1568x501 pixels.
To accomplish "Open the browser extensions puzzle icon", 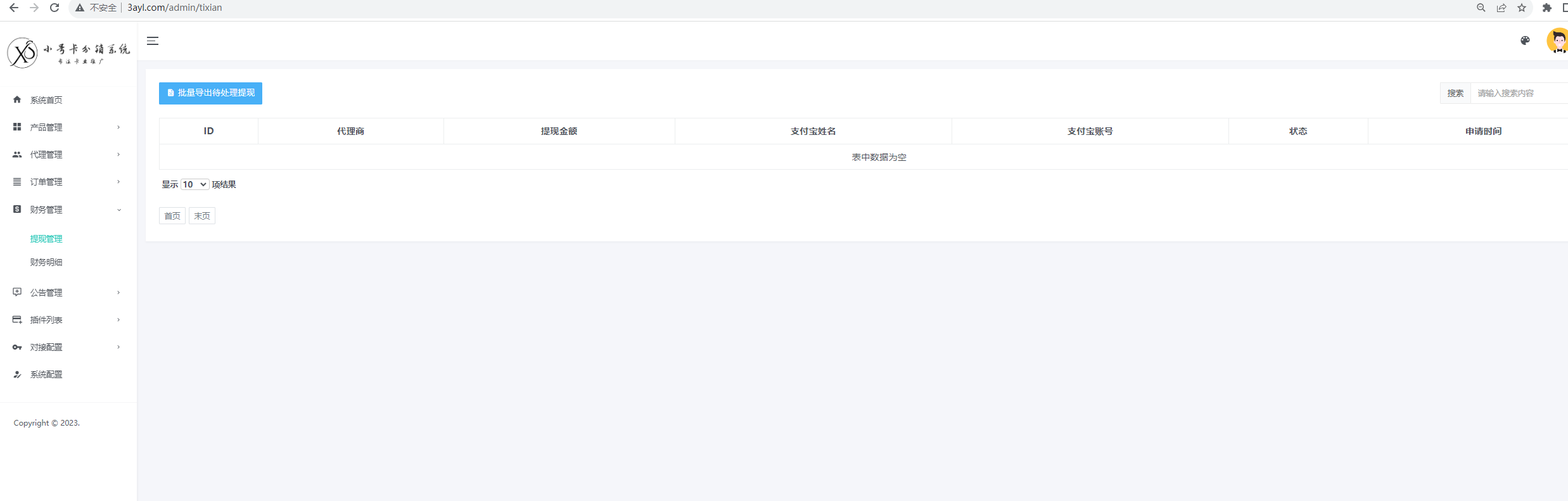I will (1547, 8).
